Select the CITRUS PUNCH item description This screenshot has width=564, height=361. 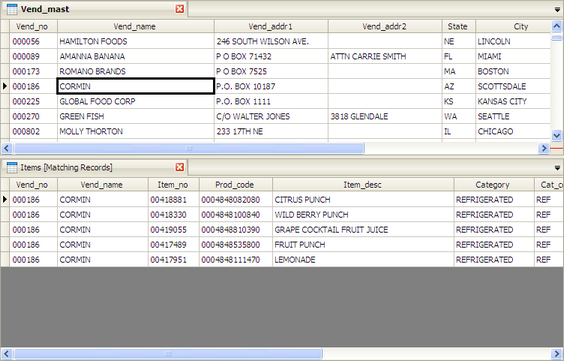[x=363, y=200]
